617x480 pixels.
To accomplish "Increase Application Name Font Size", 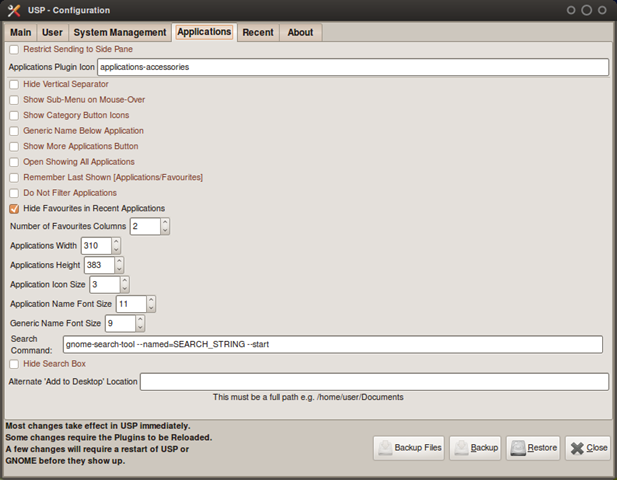I will (x=151, y=300).
